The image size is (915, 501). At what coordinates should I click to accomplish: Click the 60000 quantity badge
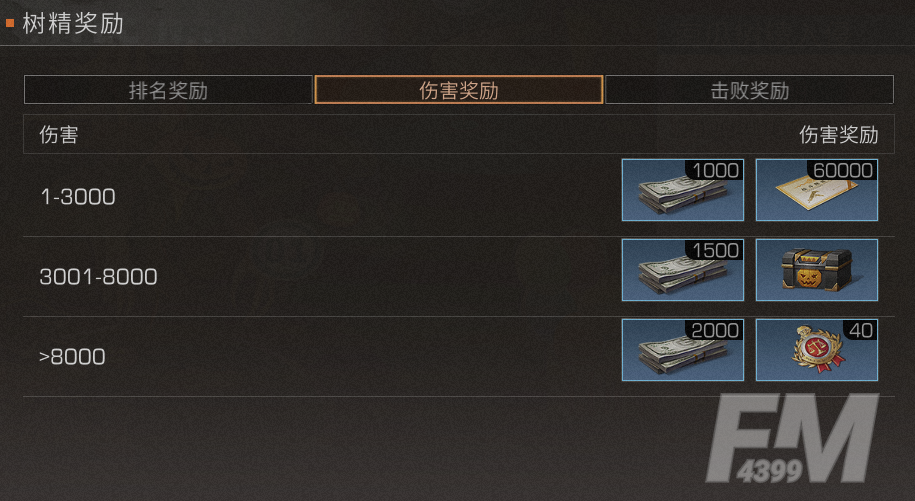843,170
